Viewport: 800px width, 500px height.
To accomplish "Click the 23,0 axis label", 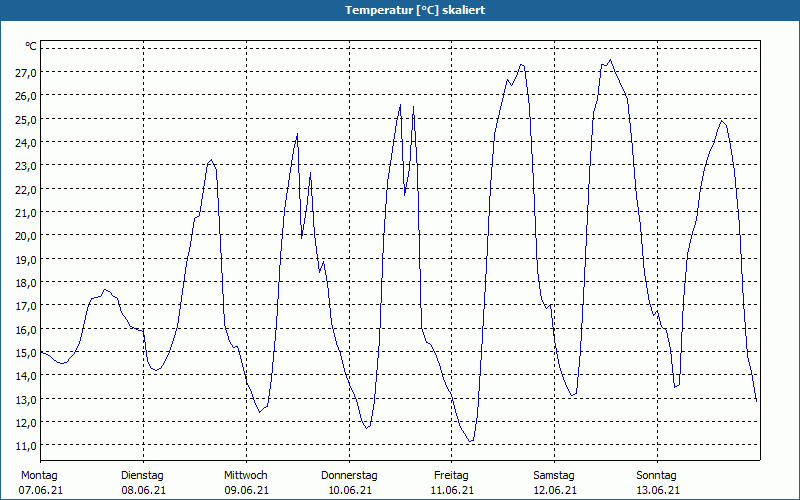I will coord(26,166).
